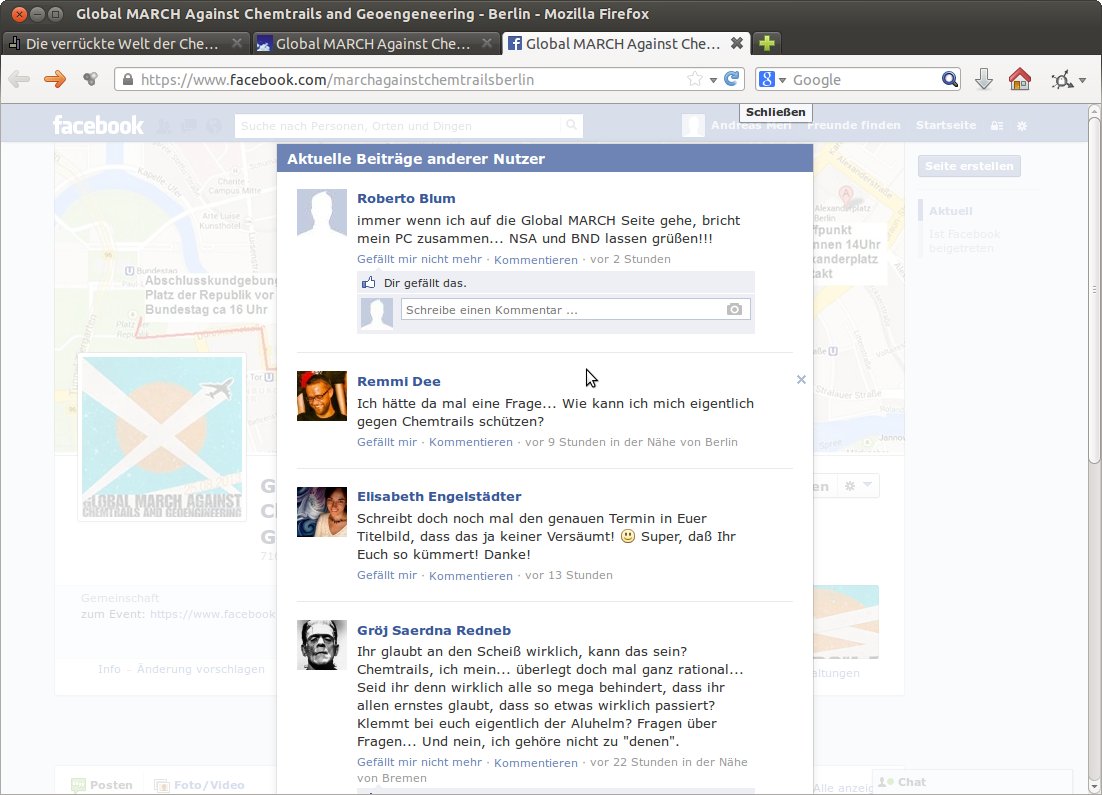Screen dimensions: 1102x795
Task: Click the magnifier in Google search box
Action: 949,79
